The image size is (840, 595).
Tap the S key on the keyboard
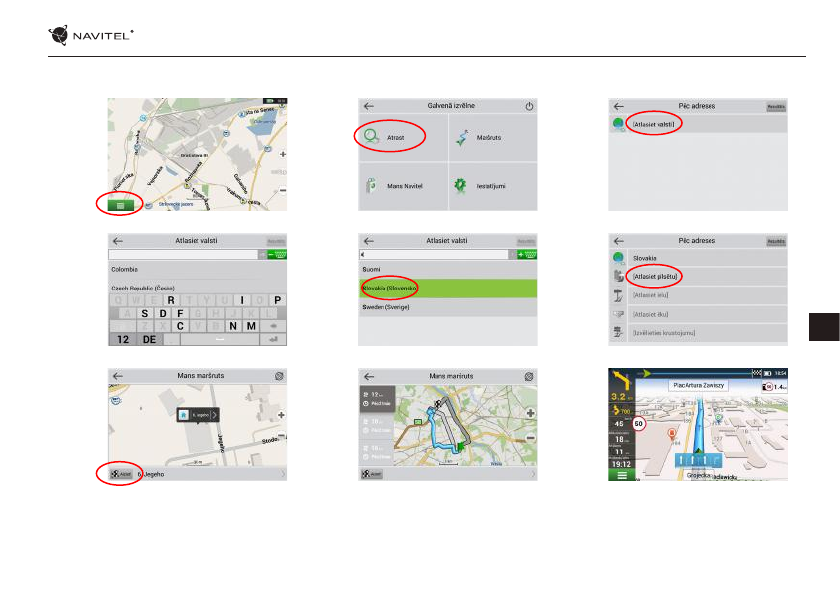pos(145,313)
